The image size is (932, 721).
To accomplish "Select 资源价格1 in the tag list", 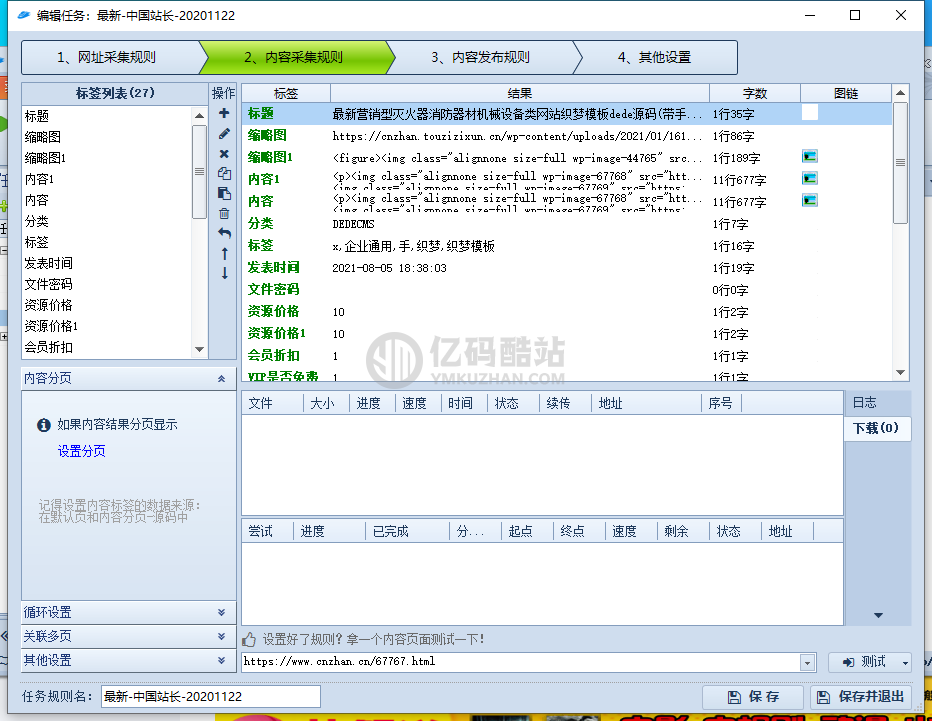I will pos(51,326).
